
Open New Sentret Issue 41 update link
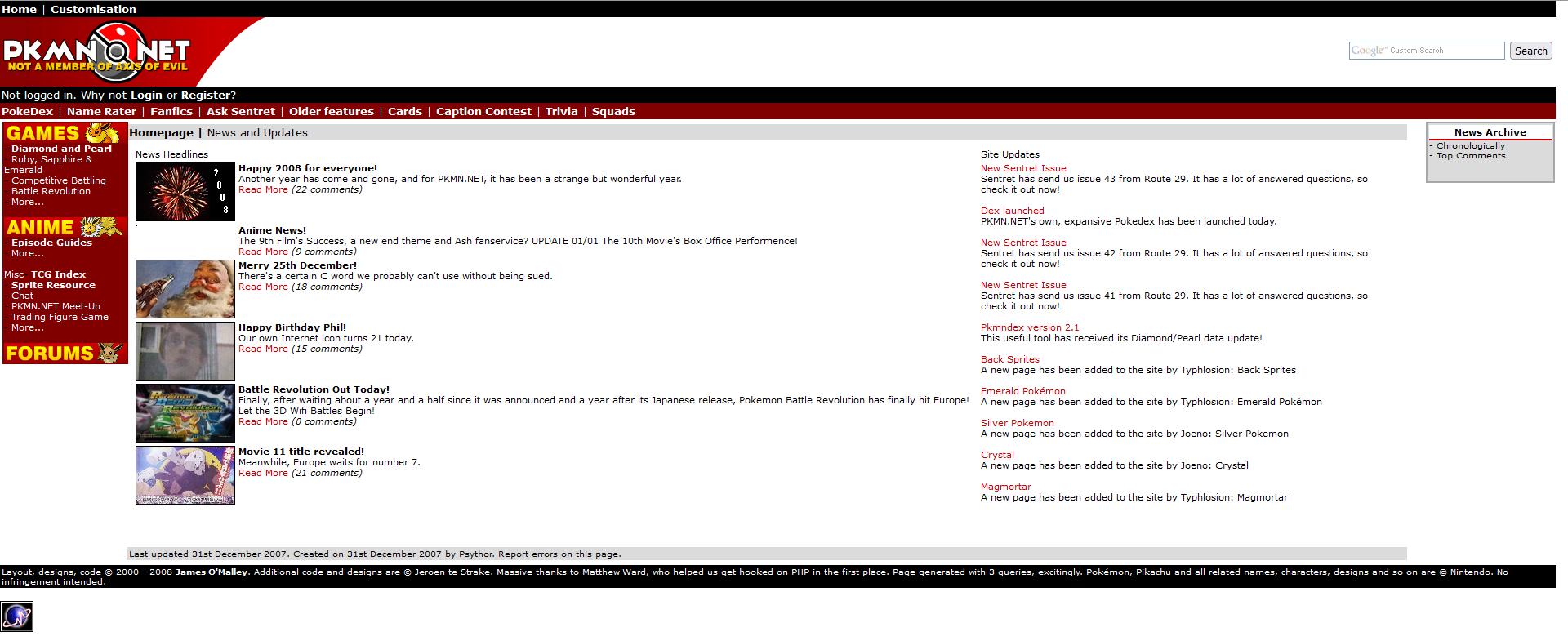pos(1023,285)
